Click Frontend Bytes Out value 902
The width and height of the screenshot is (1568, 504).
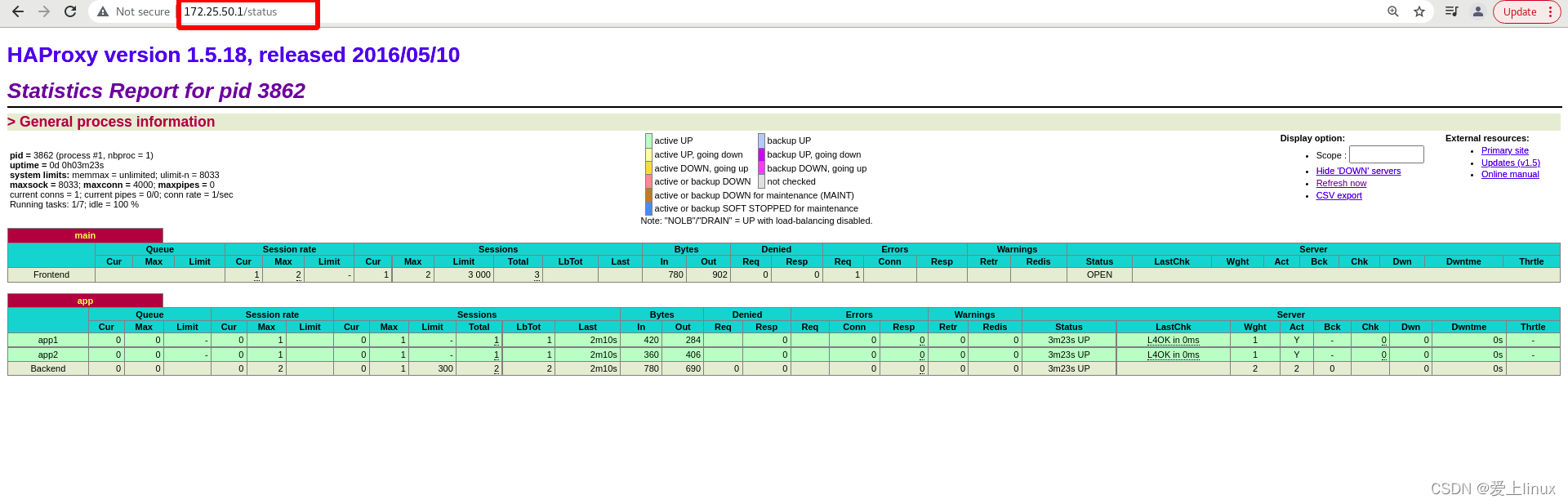719,274
